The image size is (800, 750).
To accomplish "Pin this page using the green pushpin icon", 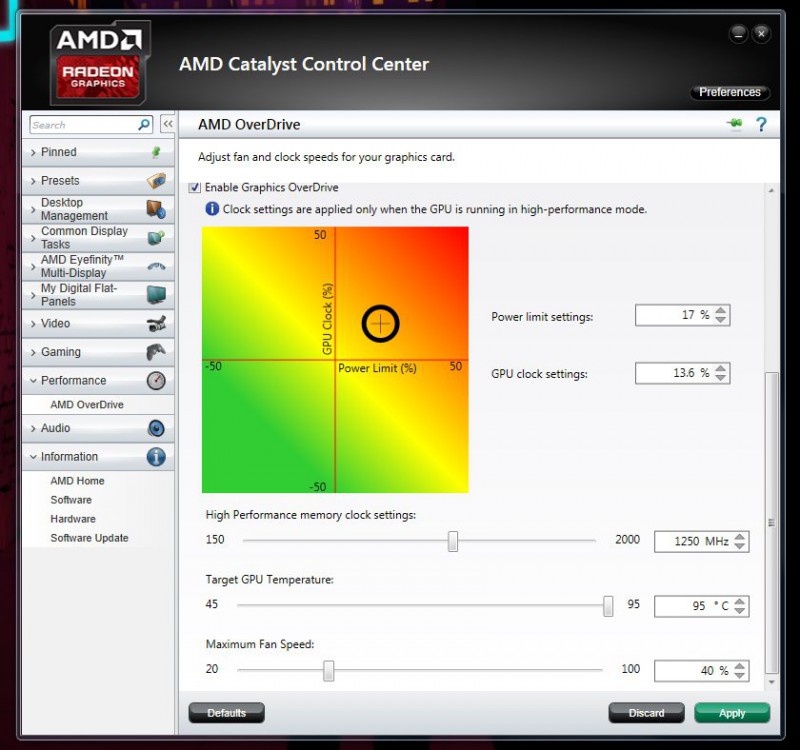I will coord(735,124).
